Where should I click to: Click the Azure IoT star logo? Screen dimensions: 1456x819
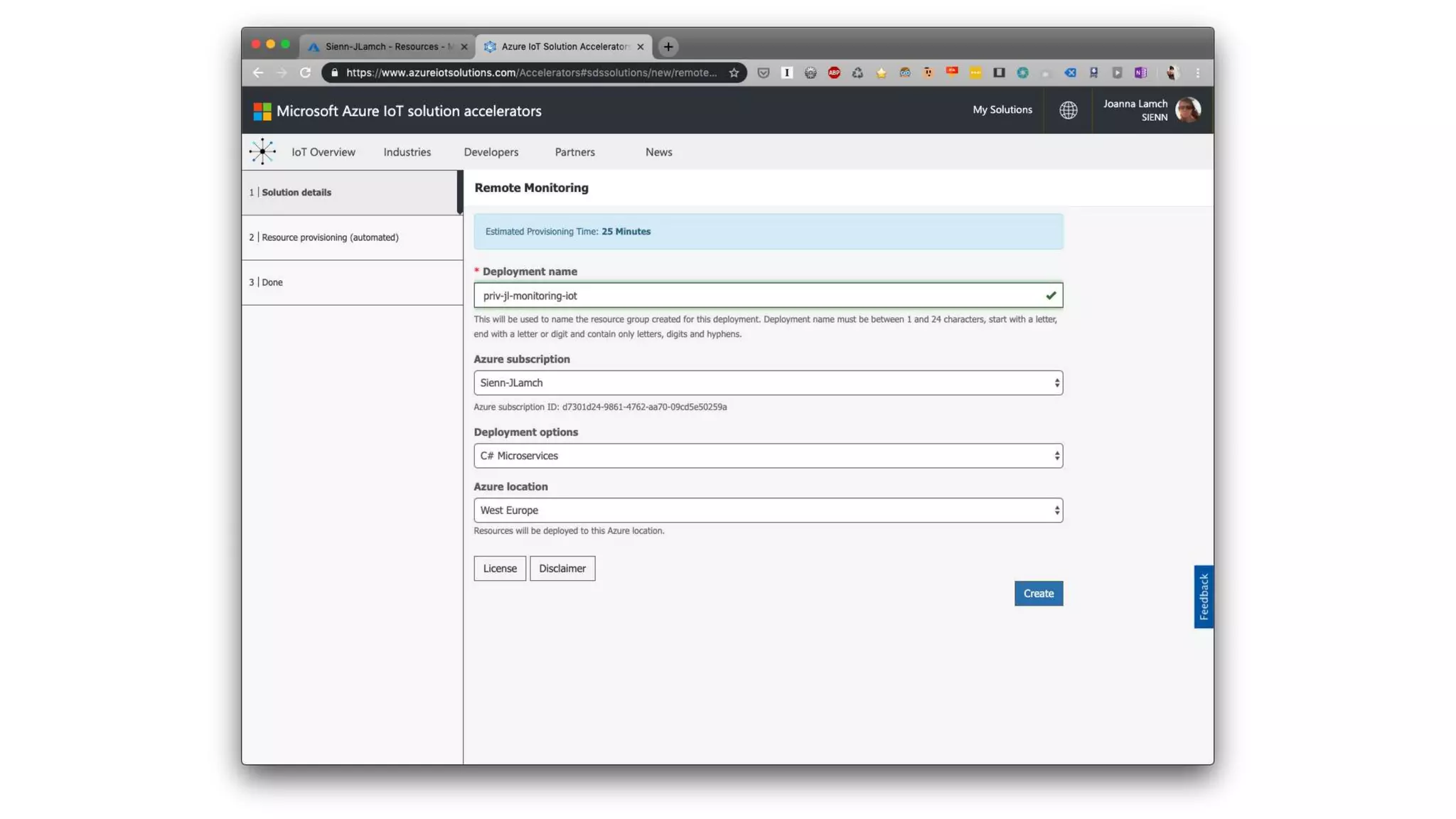click(x=262, y=151)
